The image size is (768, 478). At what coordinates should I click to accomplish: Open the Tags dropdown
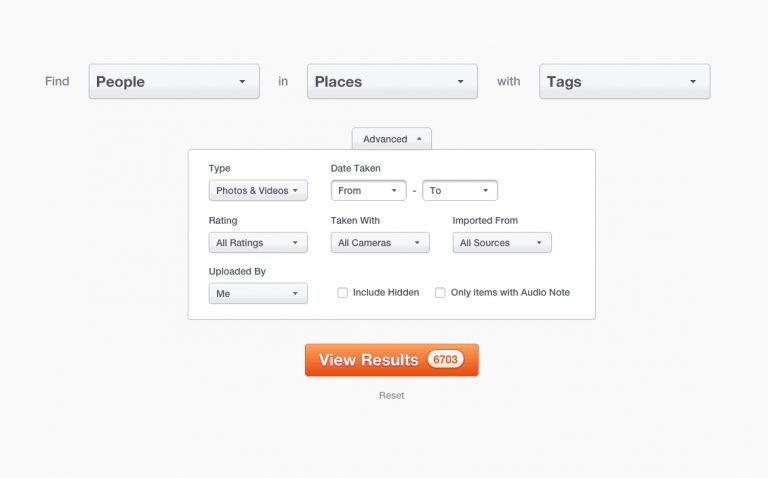(x=624, y=82)
